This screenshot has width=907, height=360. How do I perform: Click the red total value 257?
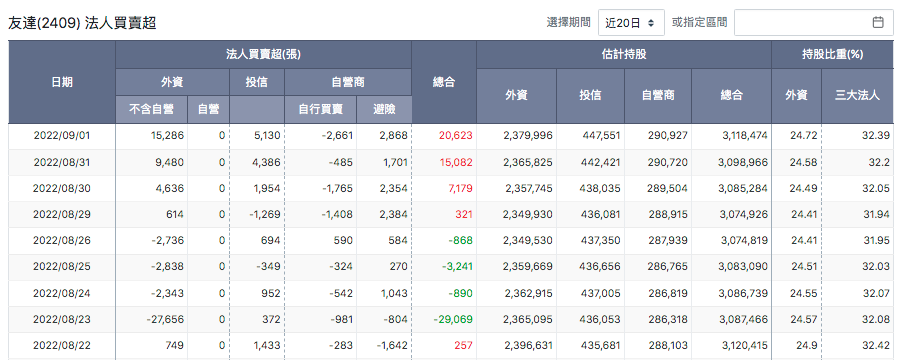point(463,346)
